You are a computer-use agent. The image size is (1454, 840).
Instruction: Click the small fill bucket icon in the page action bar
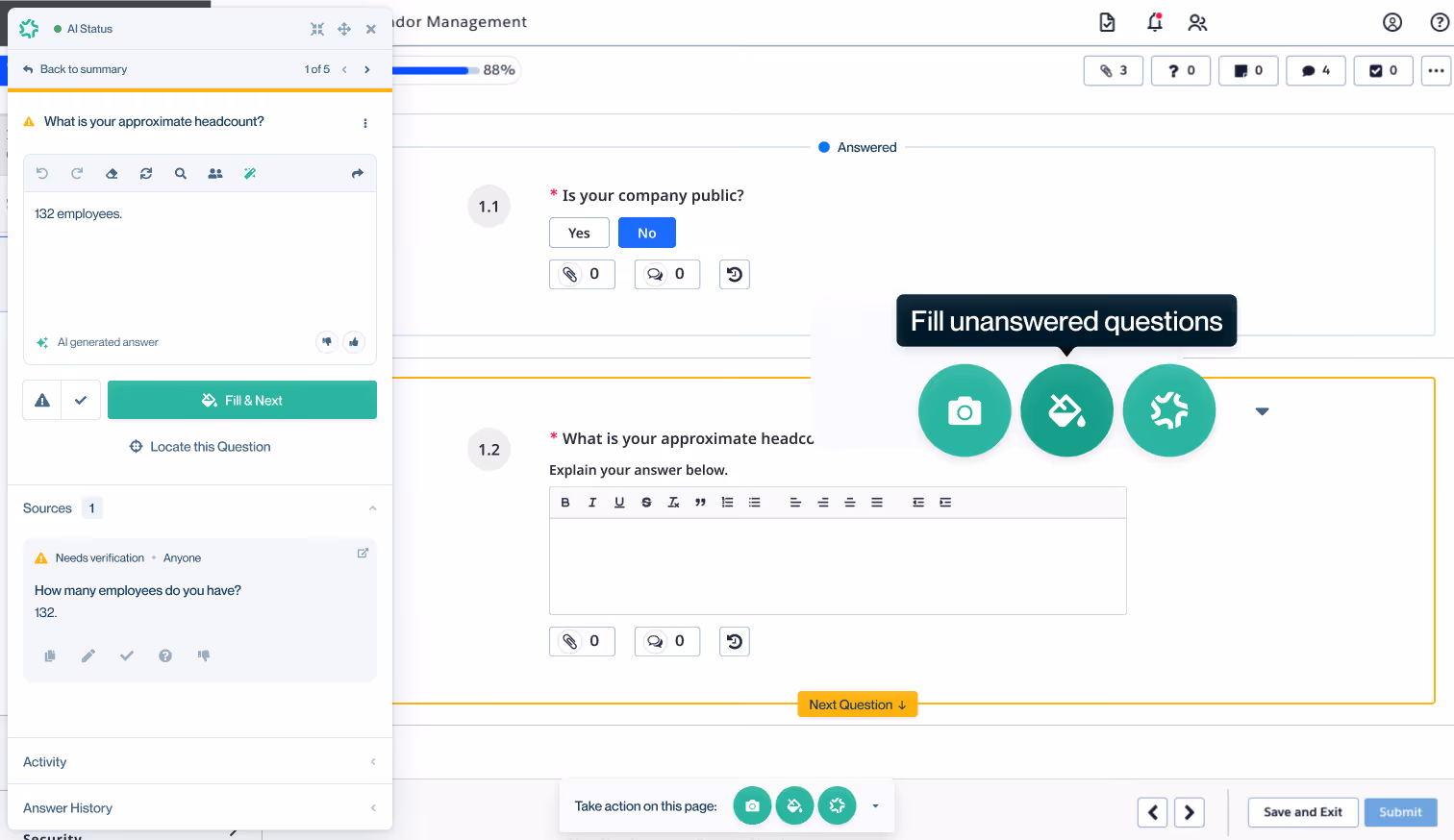[x=794, y=805]
